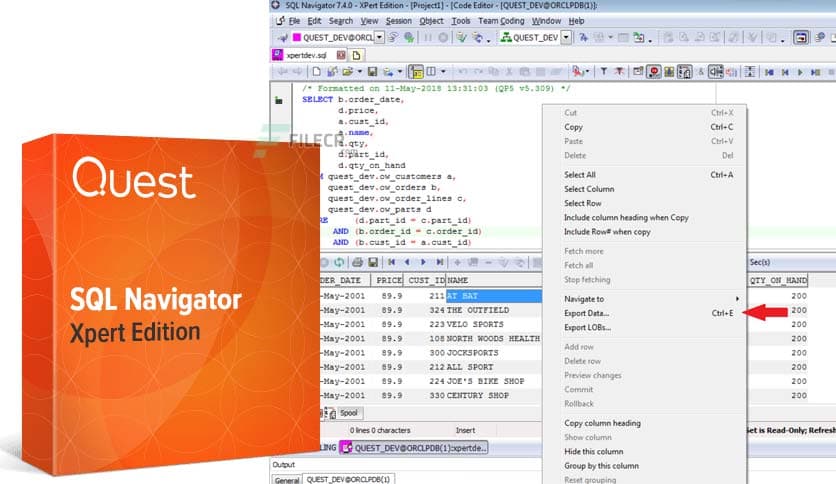
Task: Click the pause execution icon
Action: tap(428, 37)
